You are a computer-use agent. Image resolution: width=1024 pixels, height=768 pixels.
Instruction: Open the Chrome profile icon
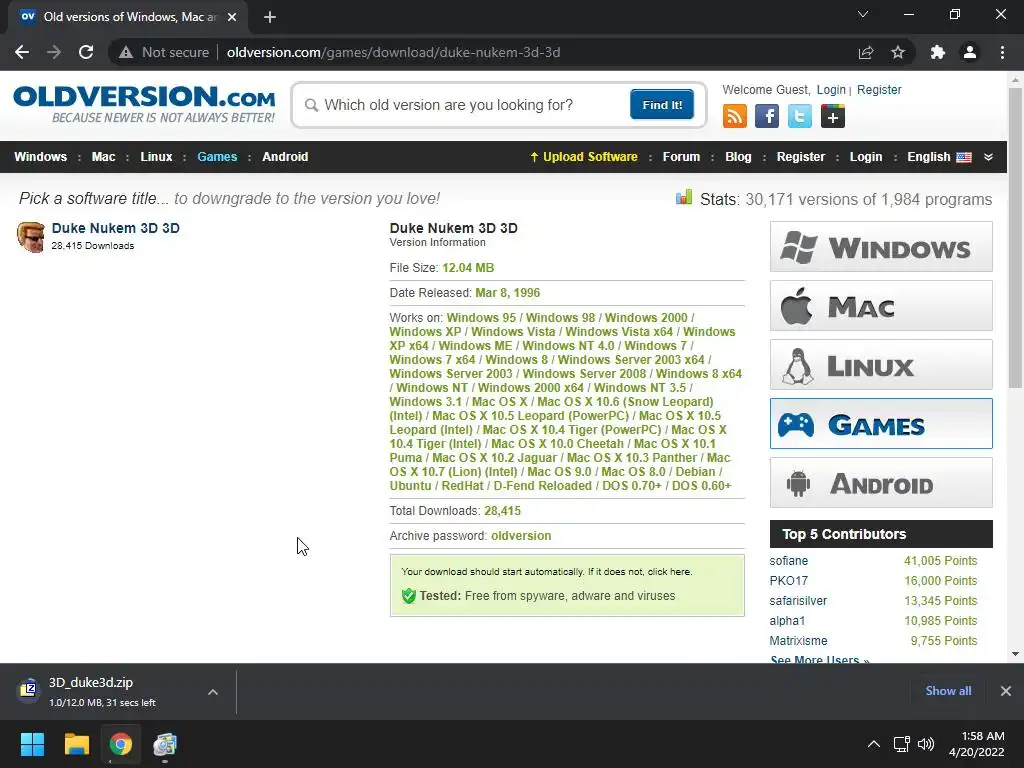(x=970, y=52)
